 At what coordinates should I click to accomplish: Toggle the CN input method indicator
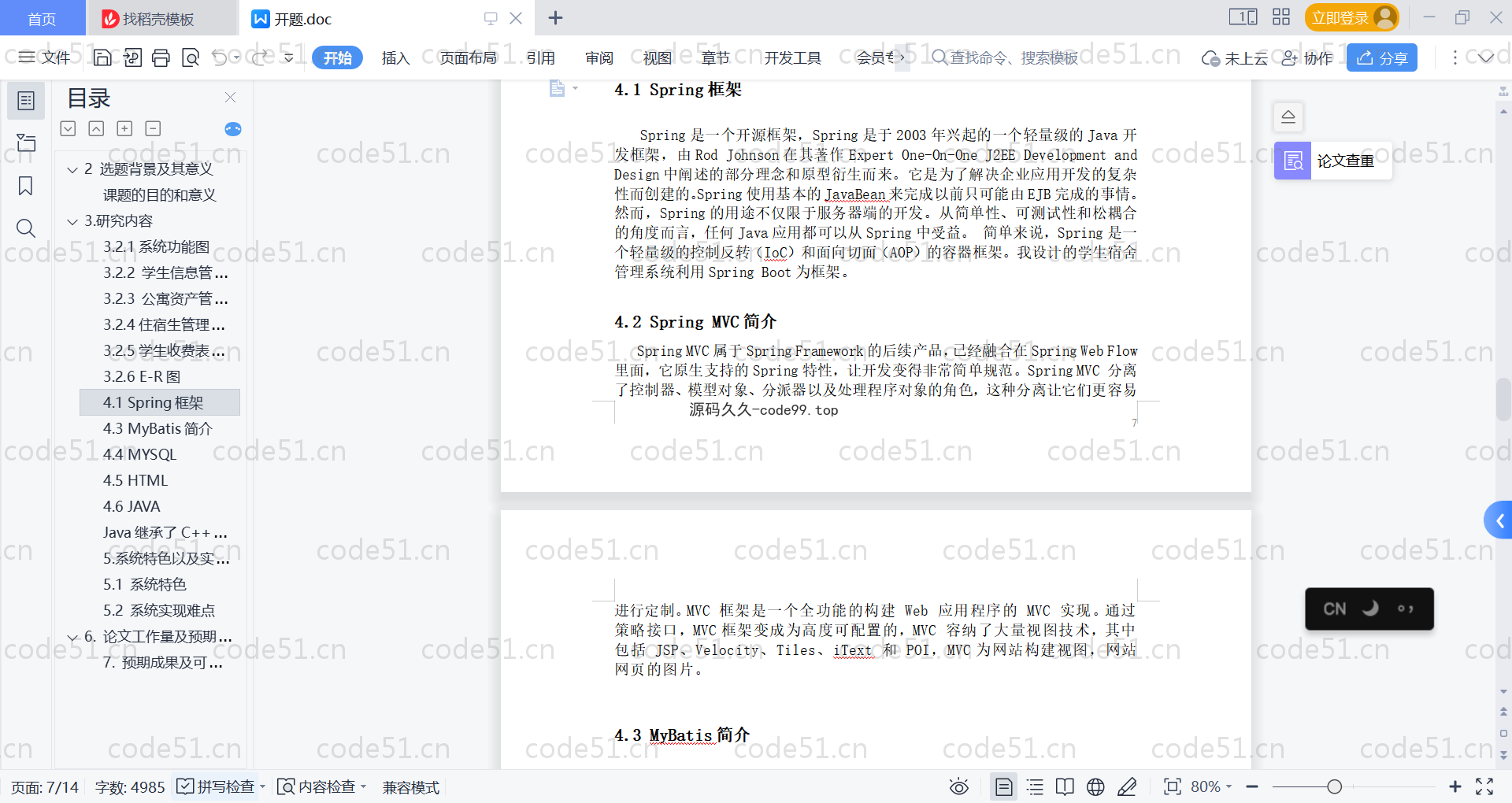1334,609
